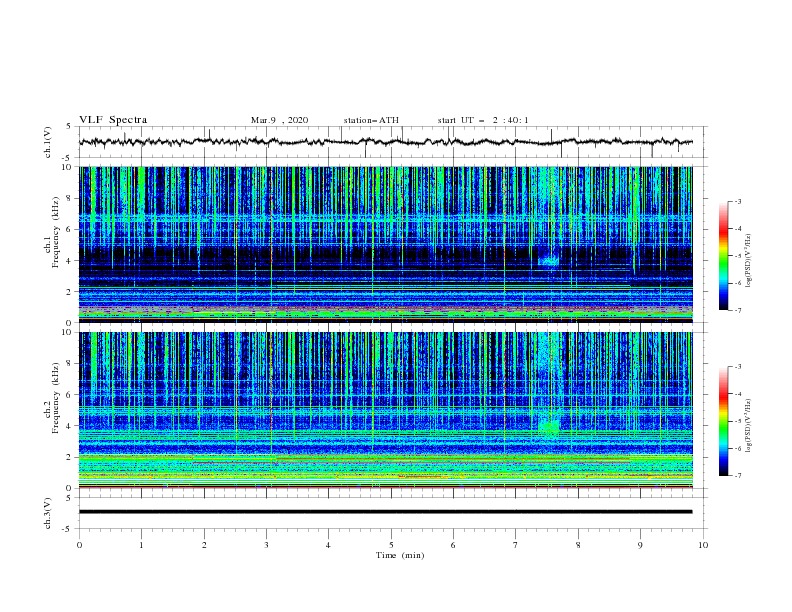Click the 4 kHz burst in ch.1 spectrogram
This screenshot has height=612, width=792.
click(x=549, y=261)
